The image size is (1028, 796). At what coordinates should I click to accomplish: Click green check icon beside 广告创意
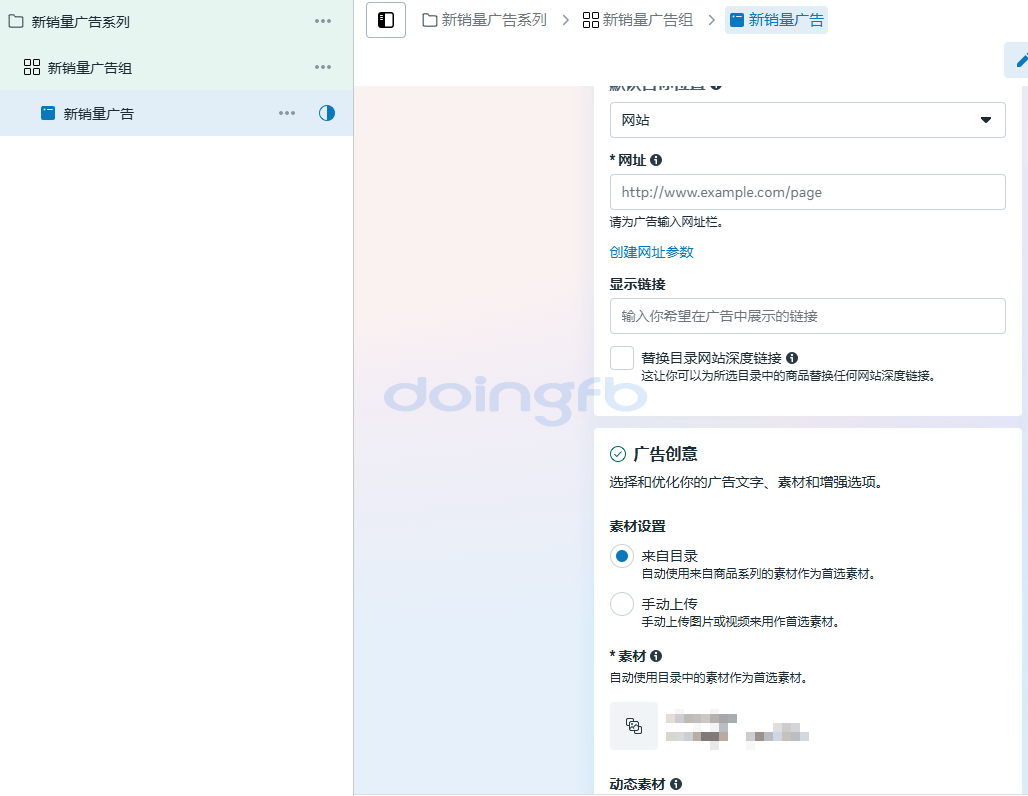[x=618, y=454]
